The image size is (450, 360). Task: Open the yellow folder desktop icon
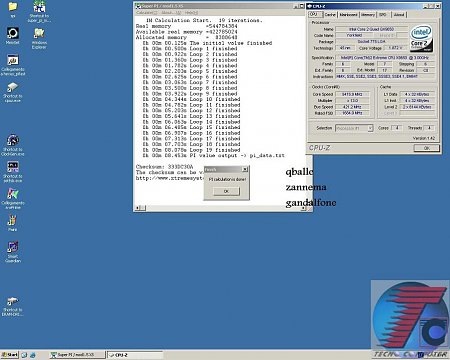click(13, 9)
